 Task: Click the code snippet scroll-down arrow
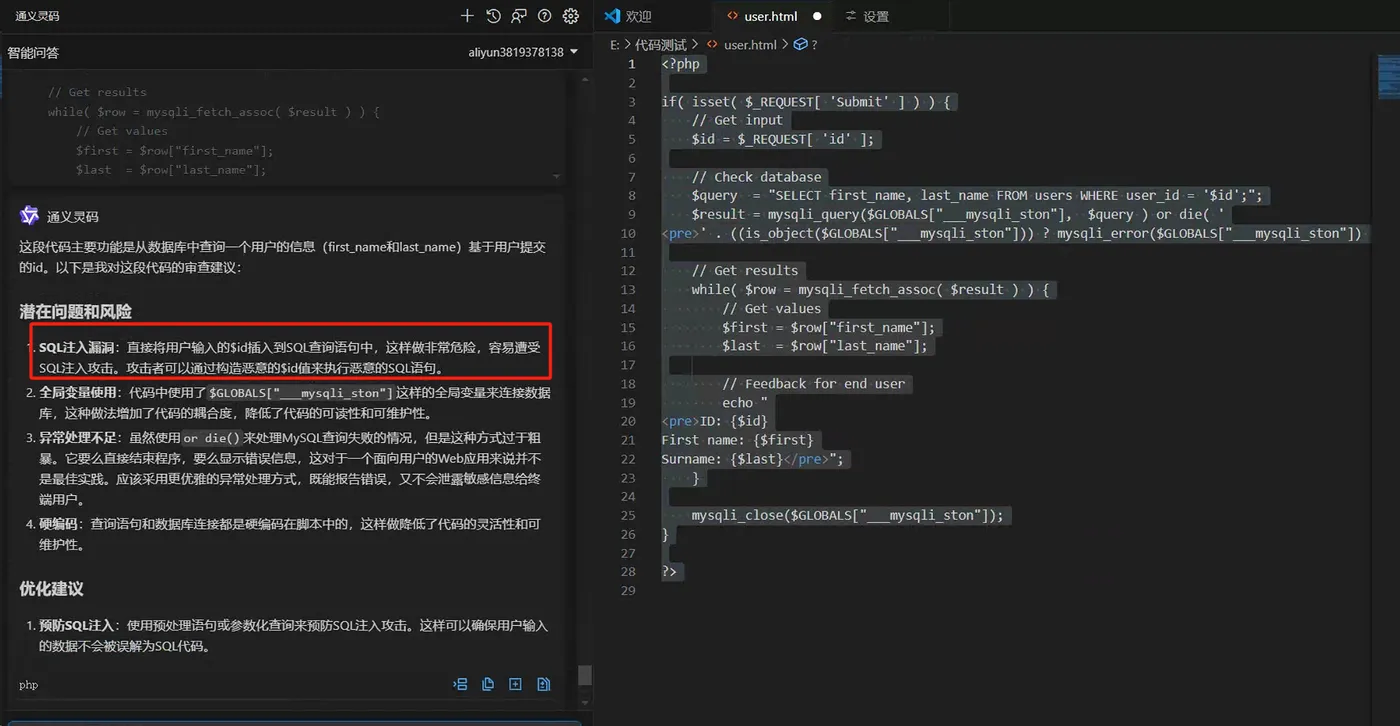pyautogui.click(x=557, y=175)
